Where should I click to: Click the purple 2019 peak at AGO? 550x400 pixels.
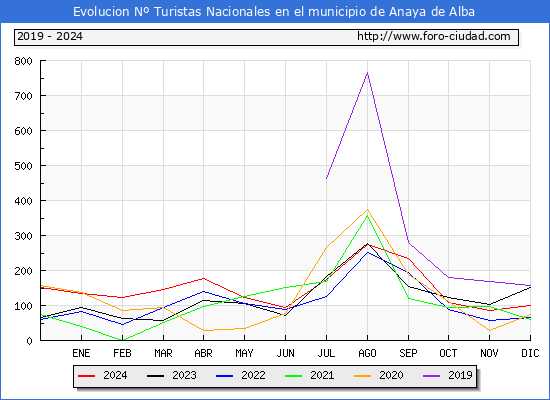point(368,73)
